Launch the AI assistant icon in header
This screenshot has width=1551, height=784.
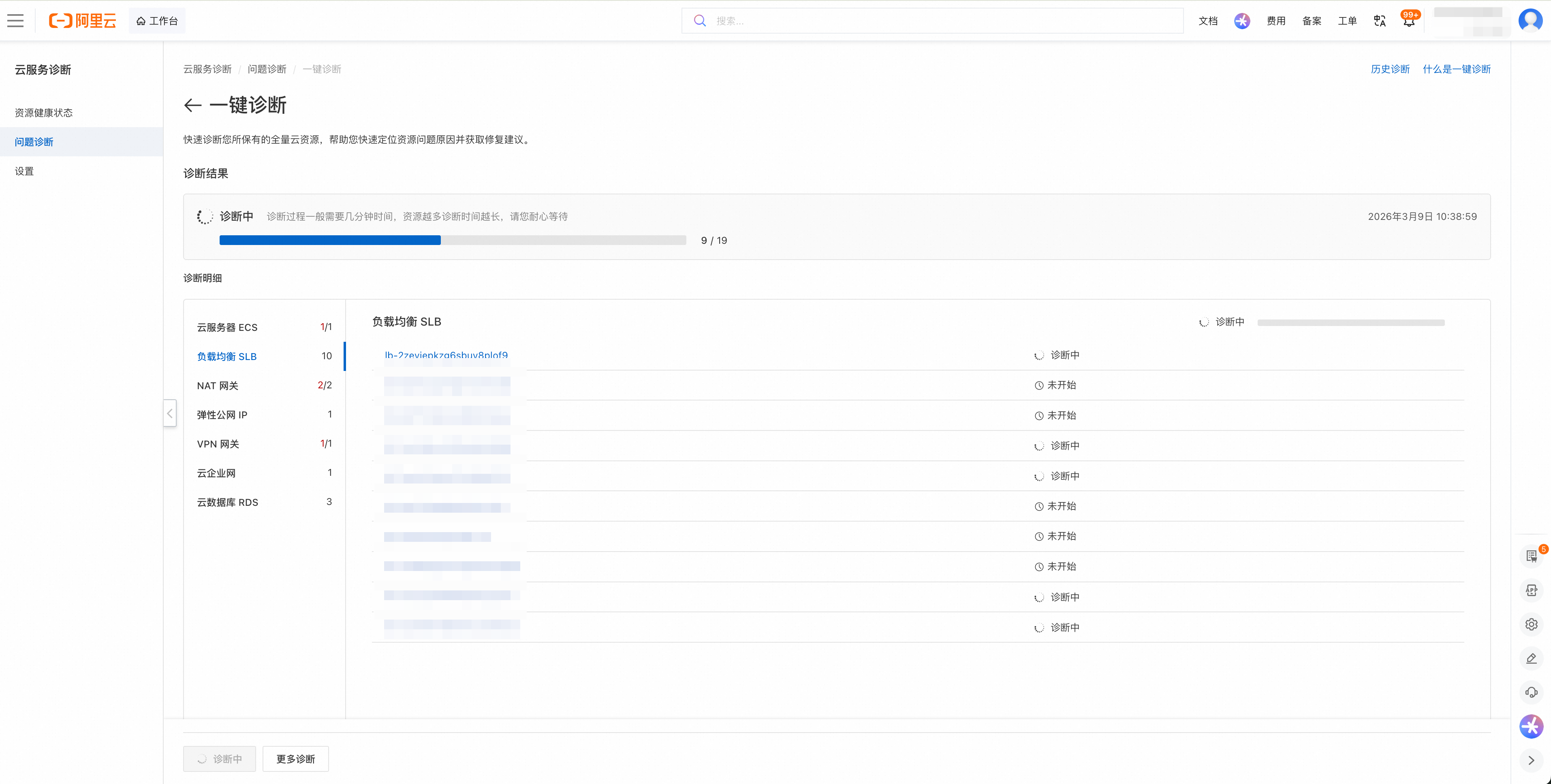click(x=1241, y=21)
